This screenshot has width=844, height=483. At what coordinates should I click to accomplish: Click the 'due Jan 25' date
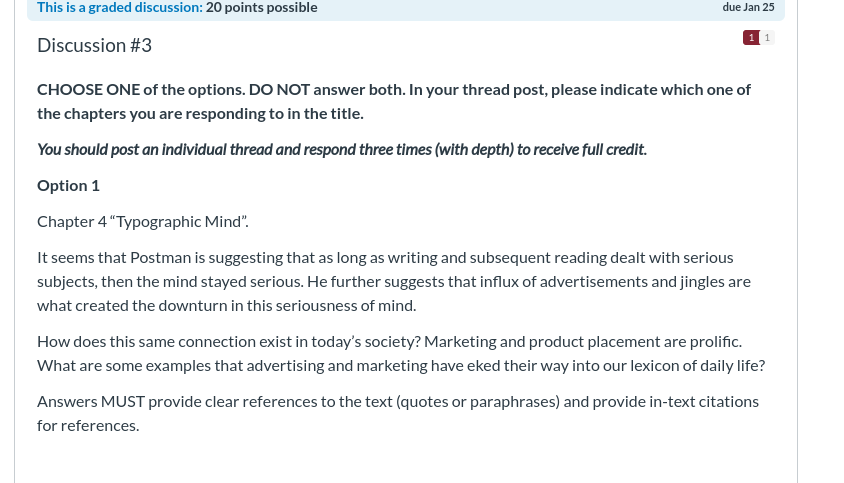coord(748,8)
